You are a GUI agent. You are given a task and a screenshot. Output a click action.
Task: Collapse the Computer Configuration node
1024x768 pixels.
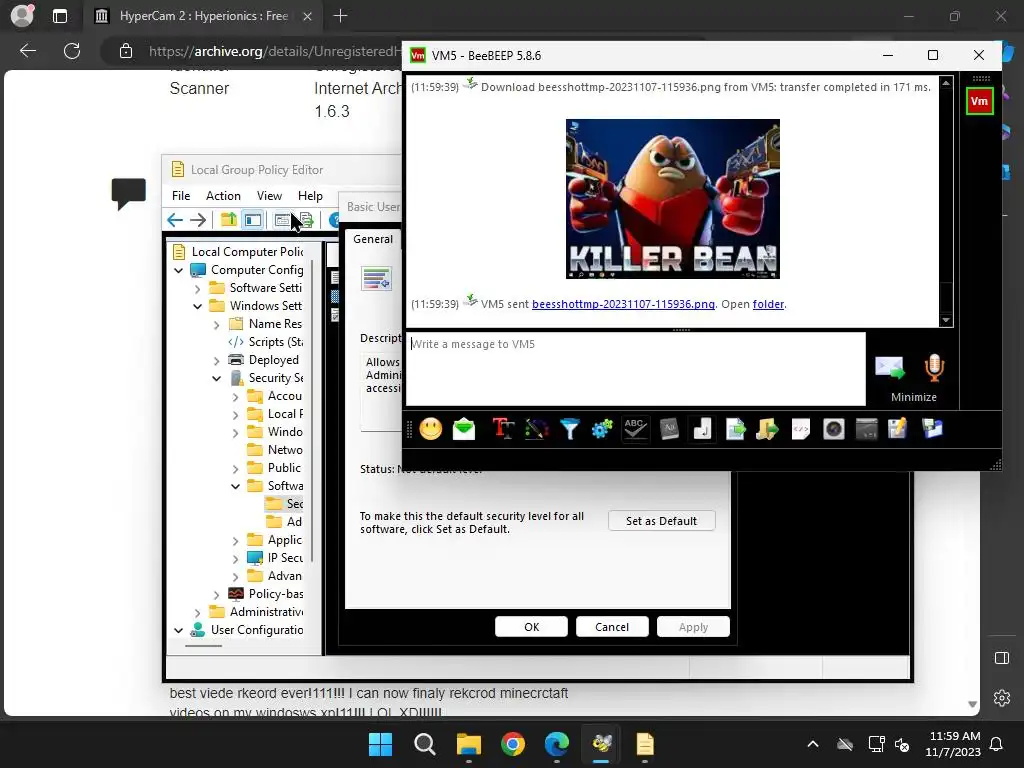[x=178, y=270]
